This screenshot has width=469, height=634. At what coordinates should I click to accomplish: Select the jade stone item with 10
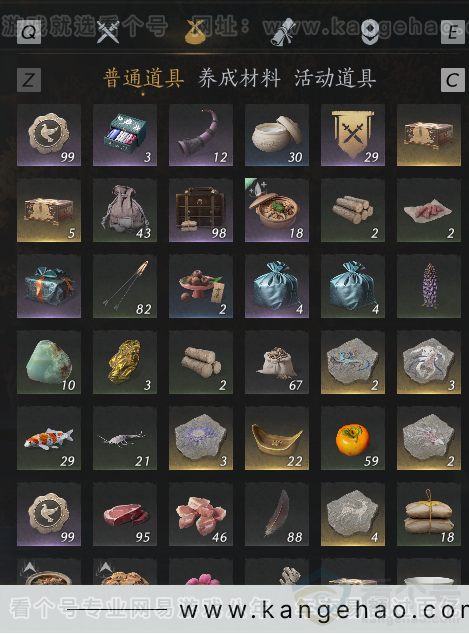point(49,362)
